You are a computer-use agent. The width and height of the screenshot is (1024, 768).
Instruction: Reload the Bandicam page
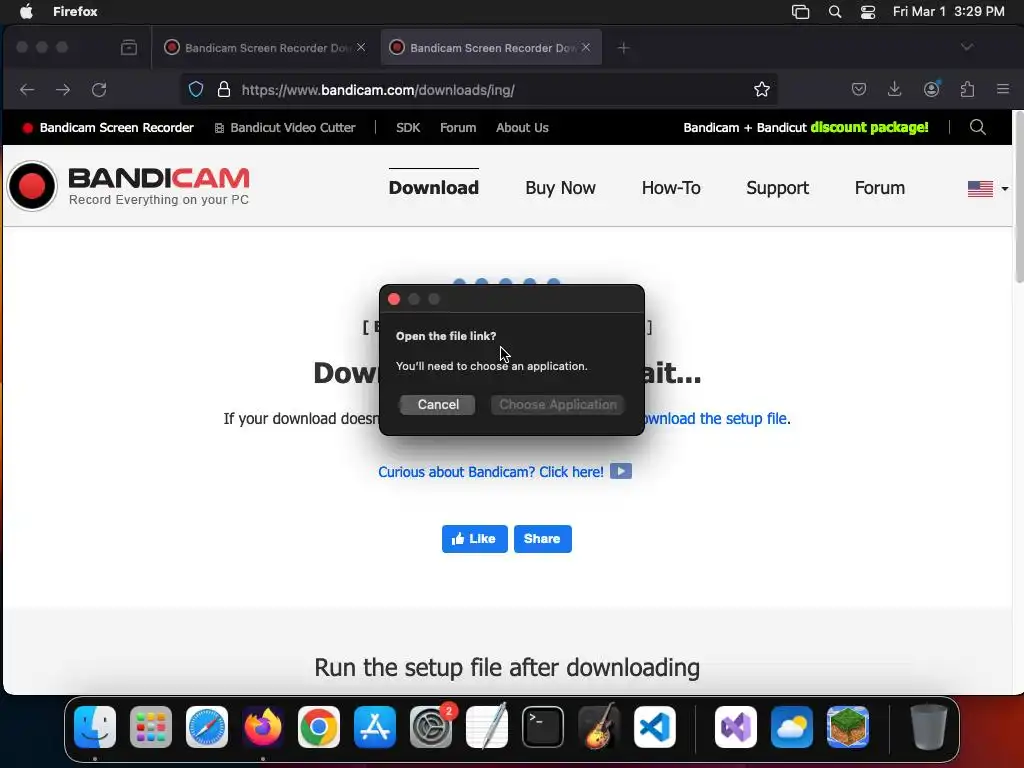99,89
